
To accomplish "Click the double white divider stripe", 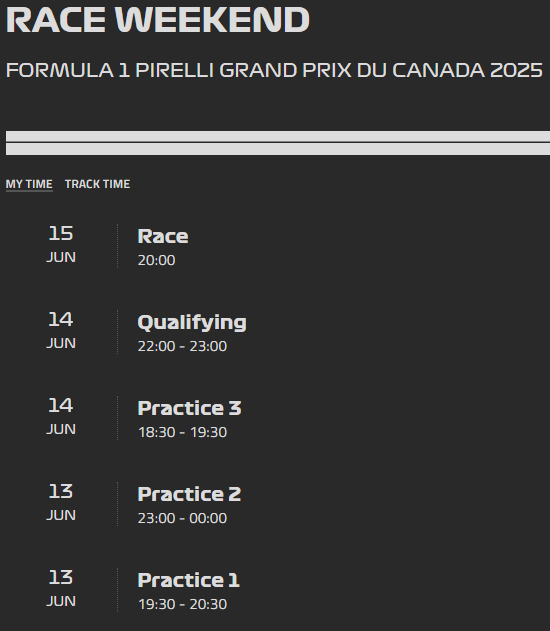I will 278,143.
